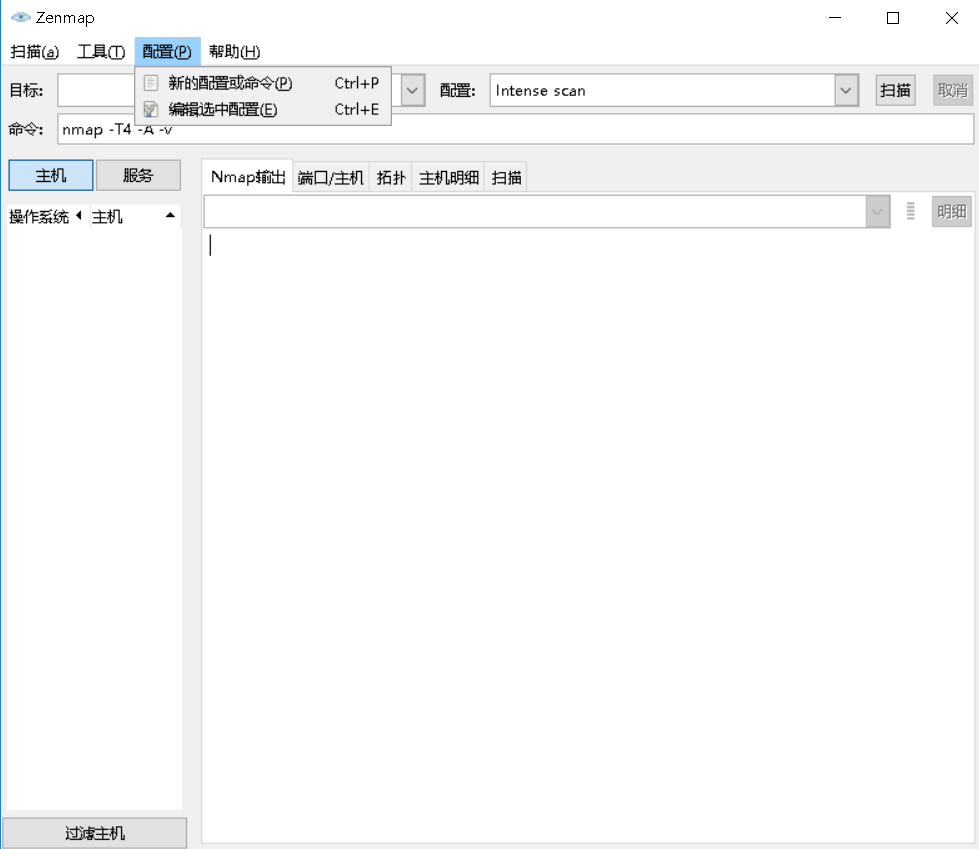Click the 过滤主机 button at bottom left

pyautogui.click(x=95, y=832)
